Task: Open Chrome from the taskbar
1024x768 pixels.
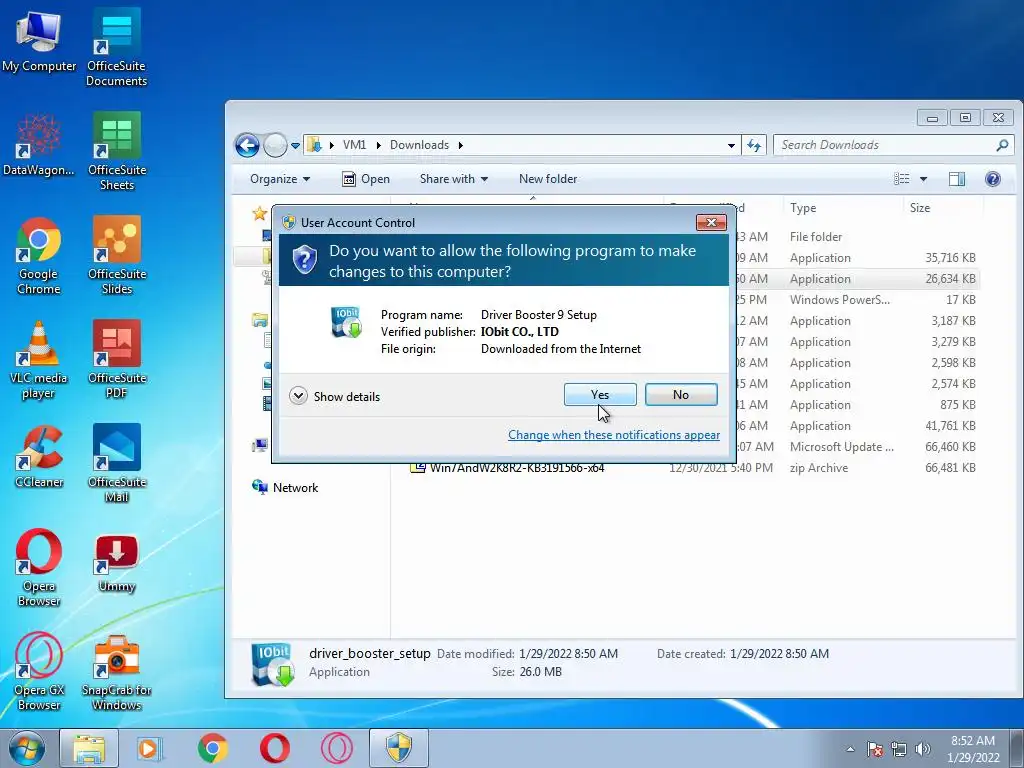Action: pos(213,748)
